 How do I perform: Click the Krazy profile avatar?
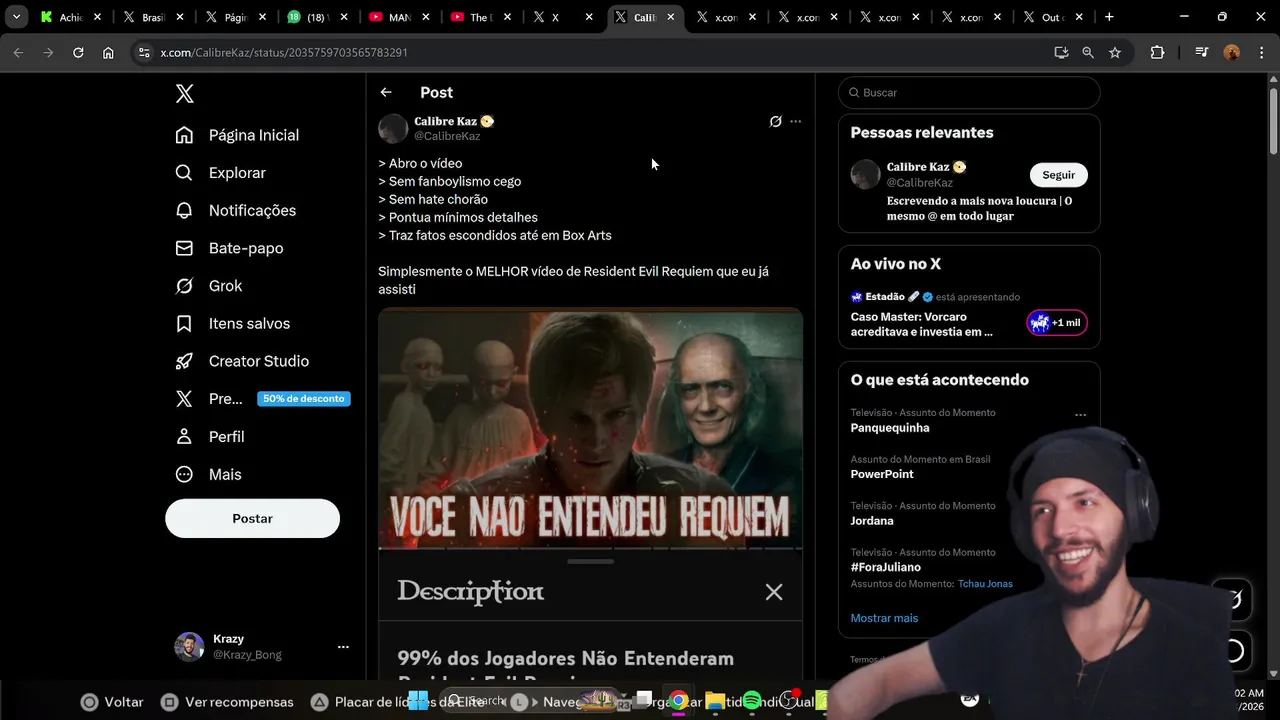[189, 647]
